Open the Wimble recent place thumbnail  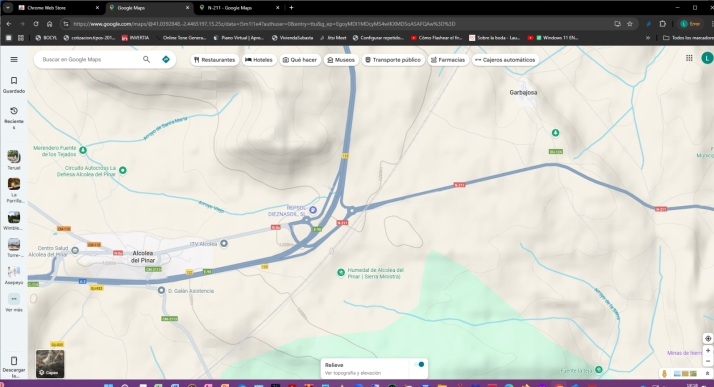coord(14,217)
